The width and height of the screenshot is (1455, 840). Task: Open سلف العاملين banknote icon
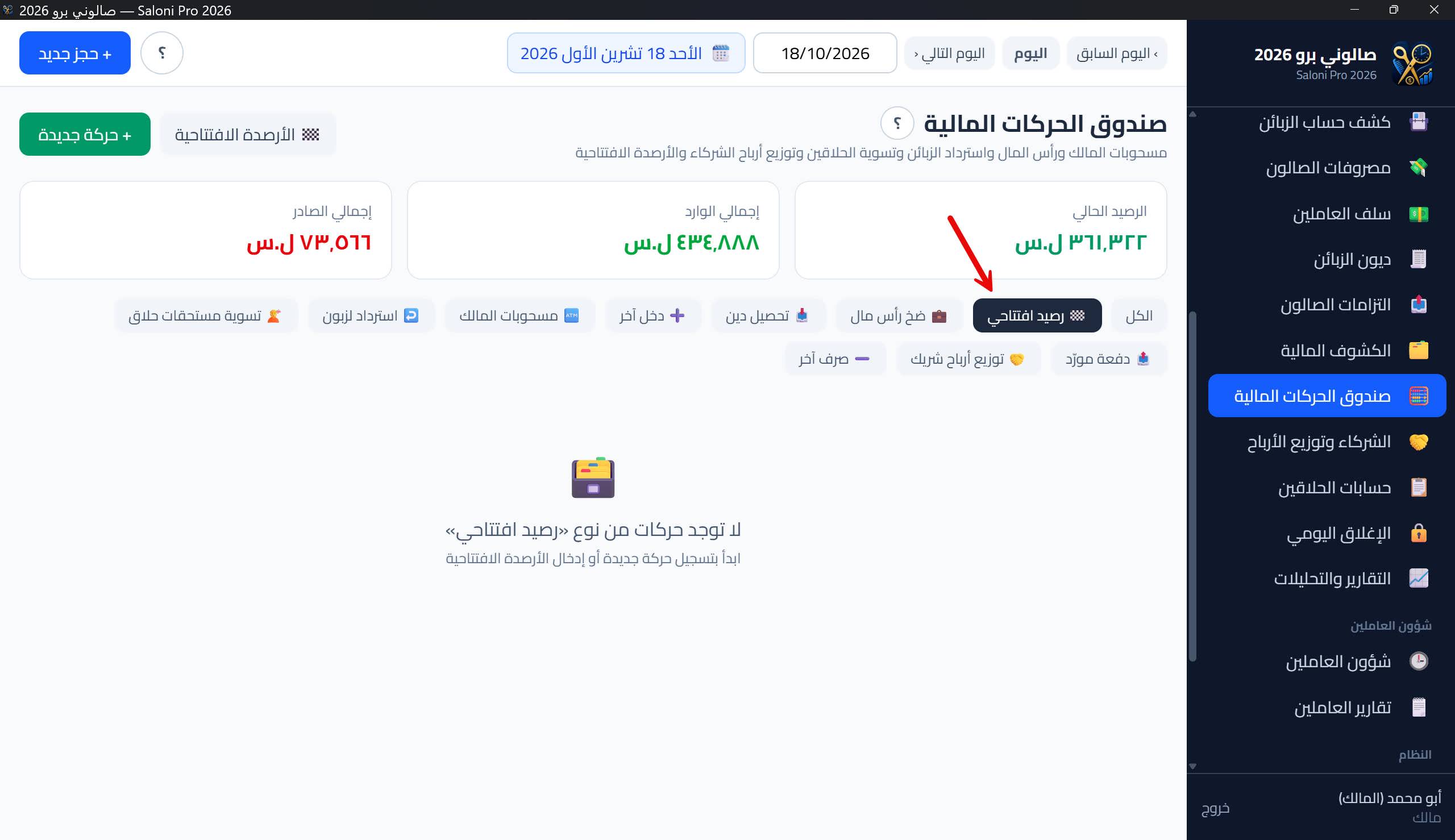tap(1418, 214)
